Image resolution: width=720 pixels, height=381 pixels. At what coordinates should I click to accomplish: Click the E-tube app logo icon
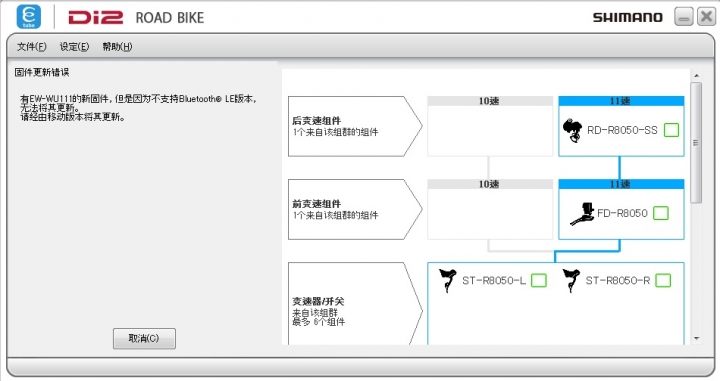point(28,17)
